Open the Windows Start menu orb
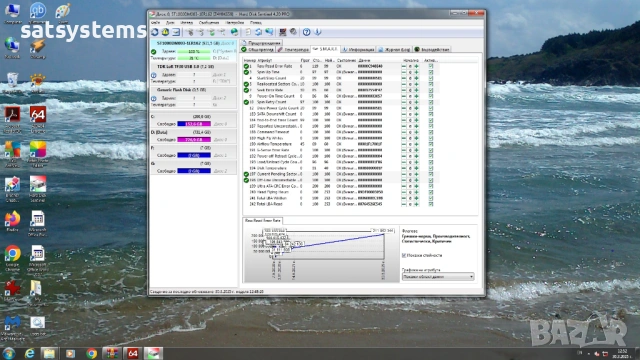This screenshot has width=640, height=360. pos(9,353)
